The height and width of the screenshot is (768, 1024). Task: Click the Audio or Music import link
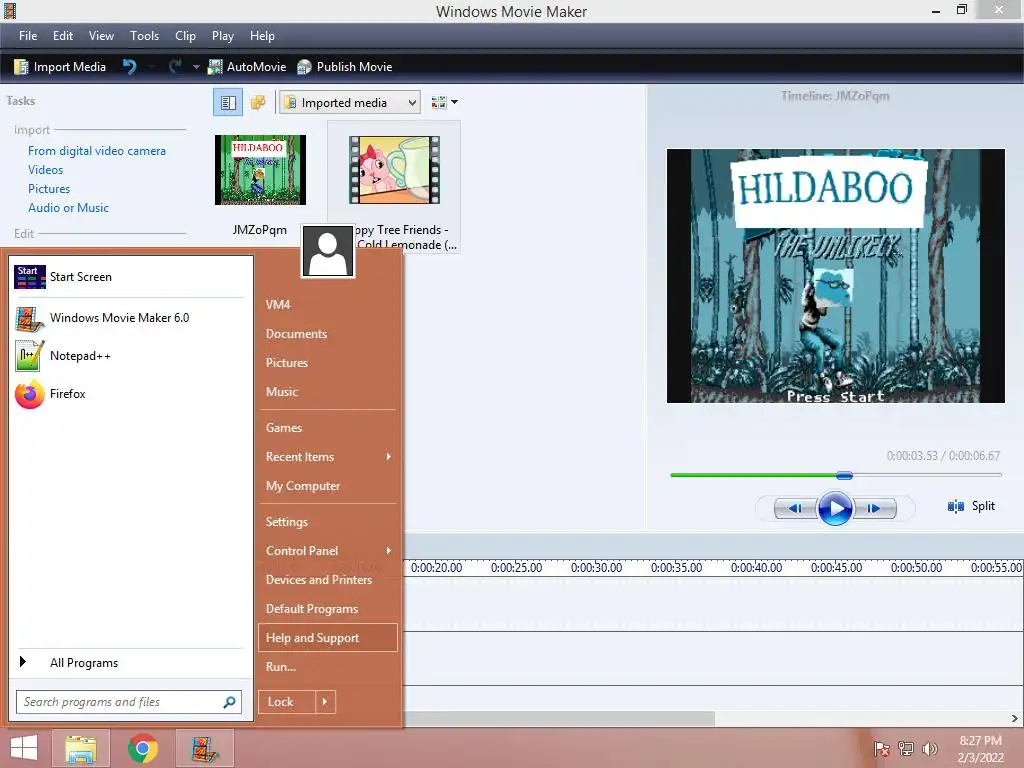pos(69,208)
